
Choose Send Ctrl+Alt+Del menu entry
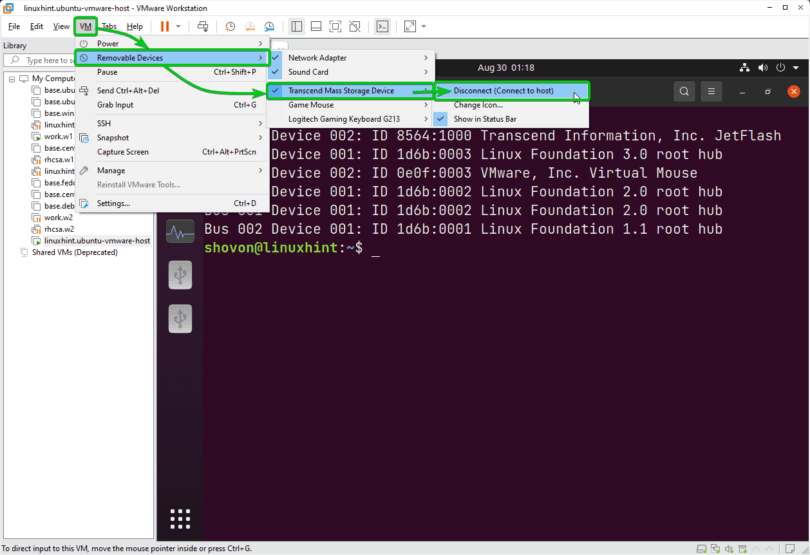click(172, 90)
